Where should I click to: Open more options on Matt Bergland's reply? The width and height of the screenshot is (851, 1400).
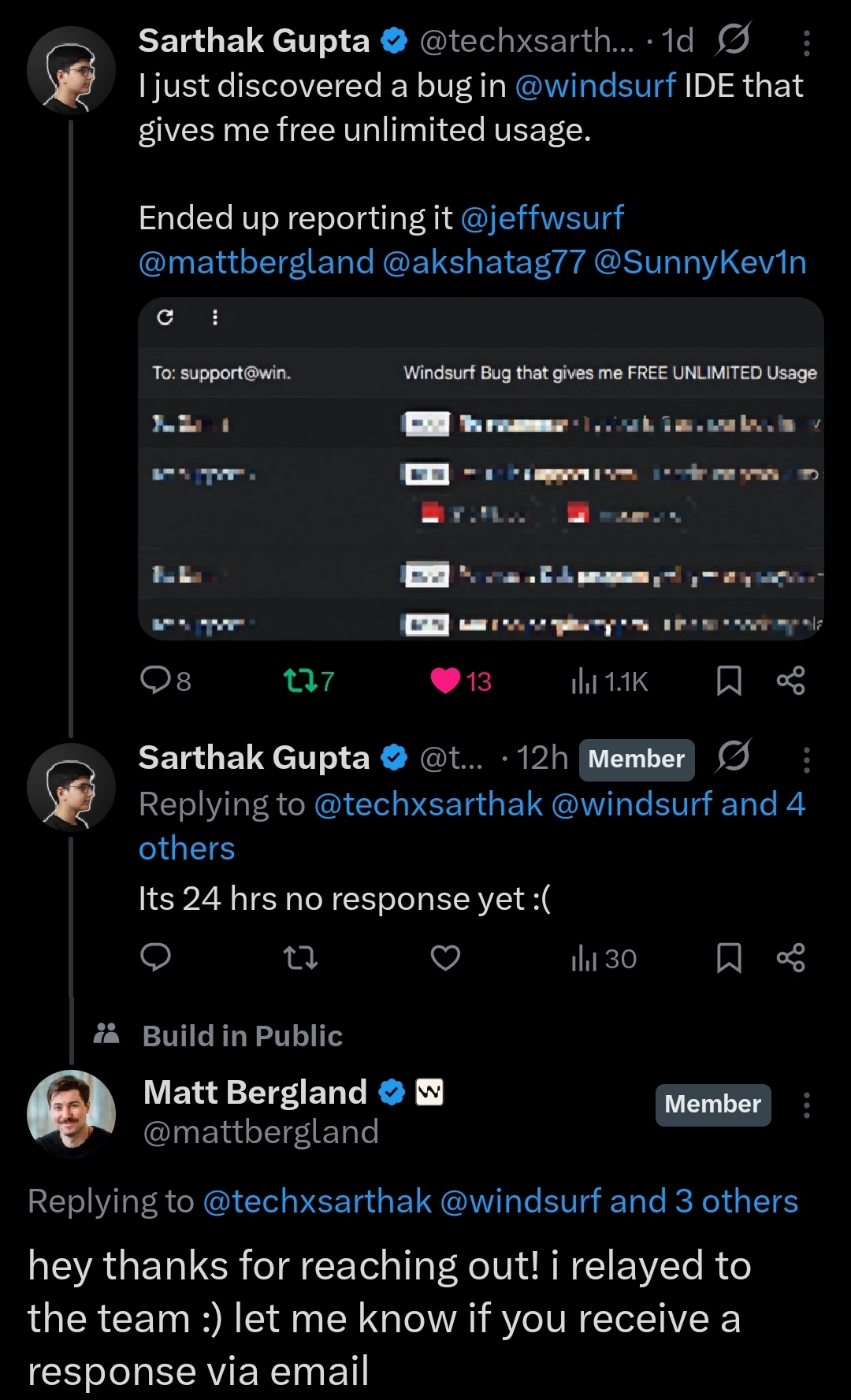[x=806, y=1105]
